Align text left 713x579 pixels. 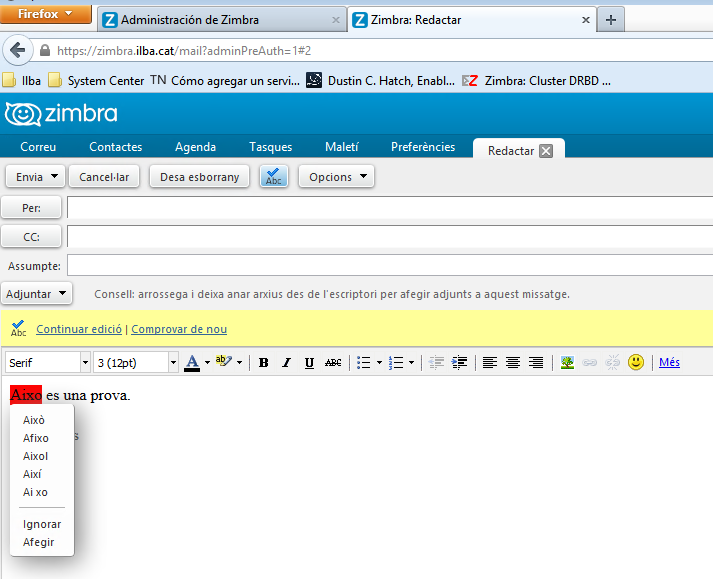[x=490, y=363]
